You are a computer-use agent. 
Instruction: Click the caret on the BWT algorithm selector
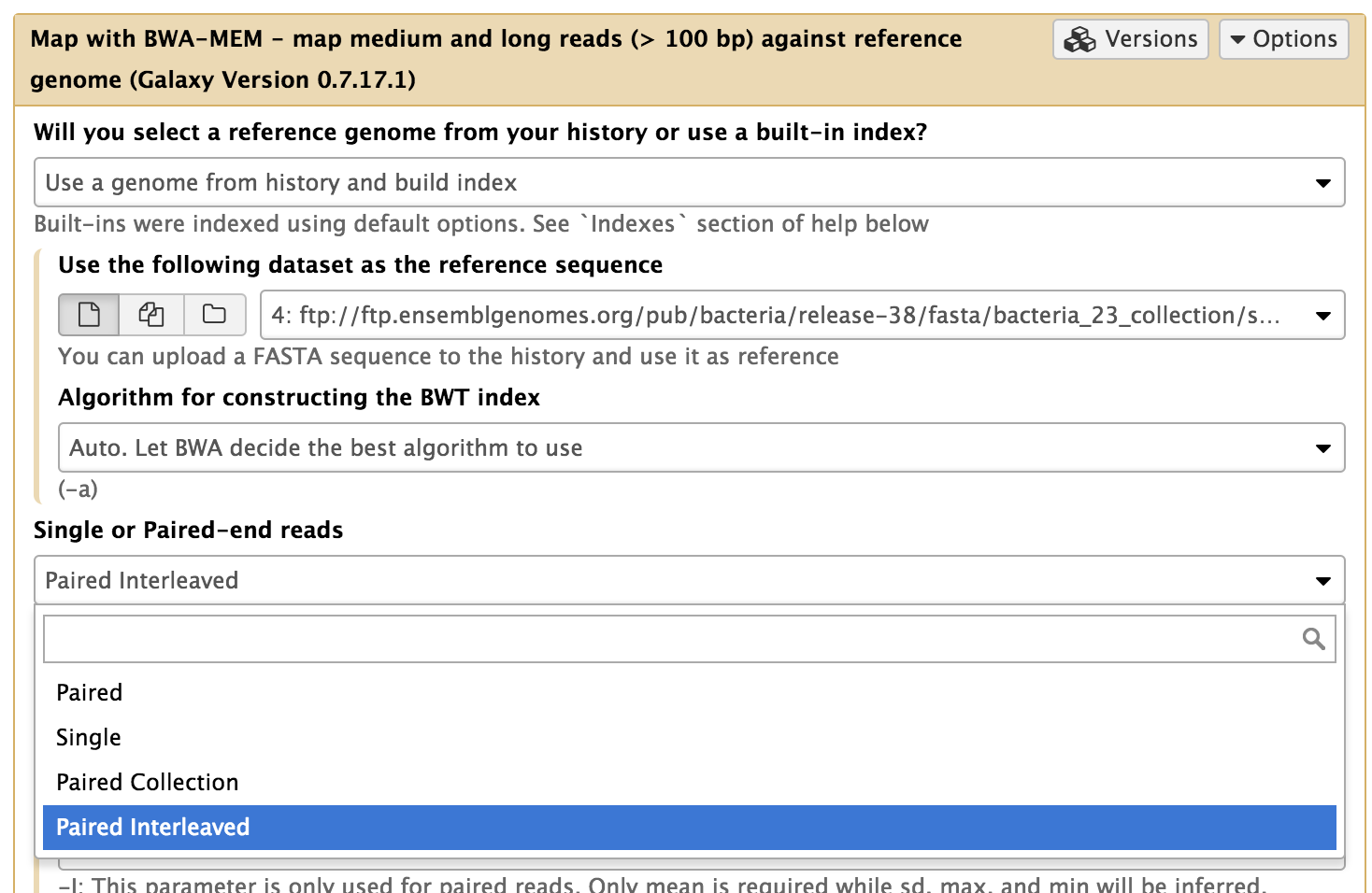pyautogui.click(x=1323, y=447)
